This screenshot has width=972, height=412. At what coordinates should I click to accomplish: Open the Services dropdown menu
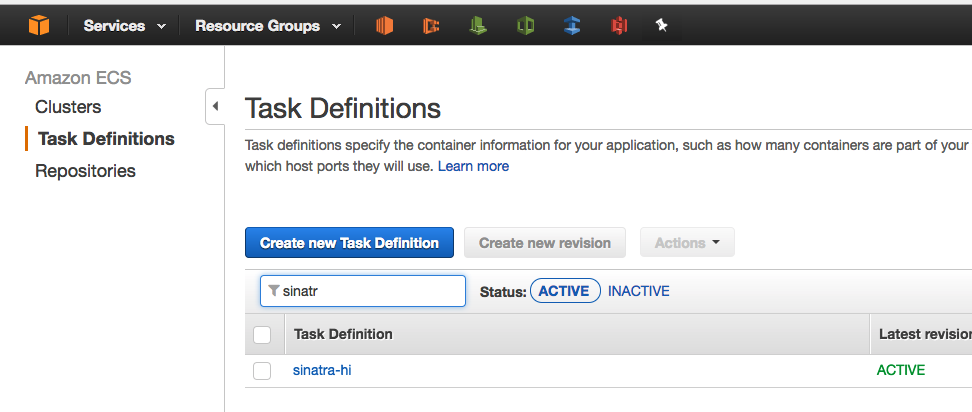pos(125,26)
